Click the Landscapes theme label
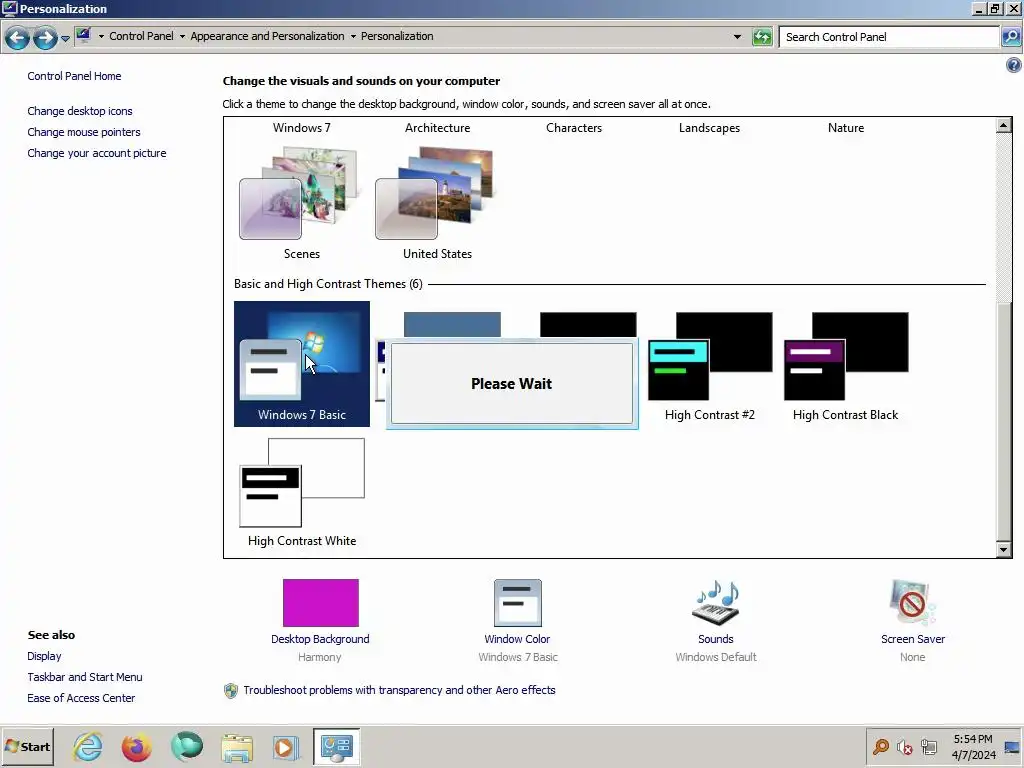Screen dimensions: 1024x768 coord(709,128)
